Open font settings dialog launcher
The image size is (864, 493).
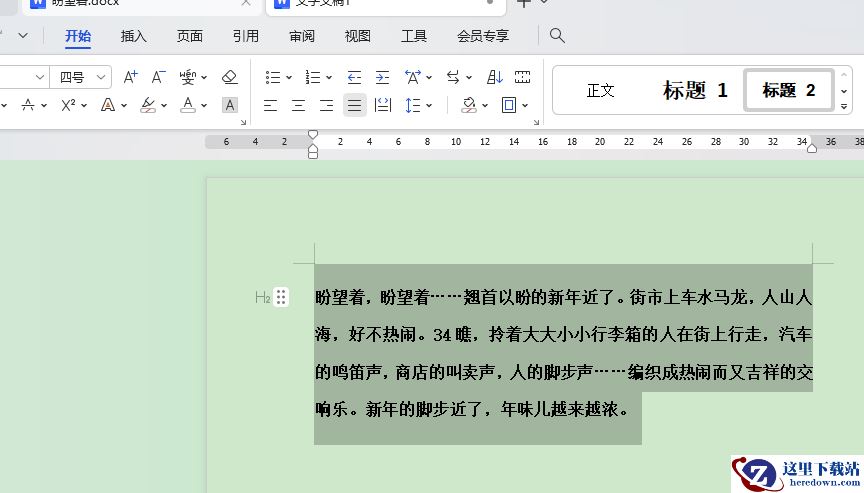(243, 122)
